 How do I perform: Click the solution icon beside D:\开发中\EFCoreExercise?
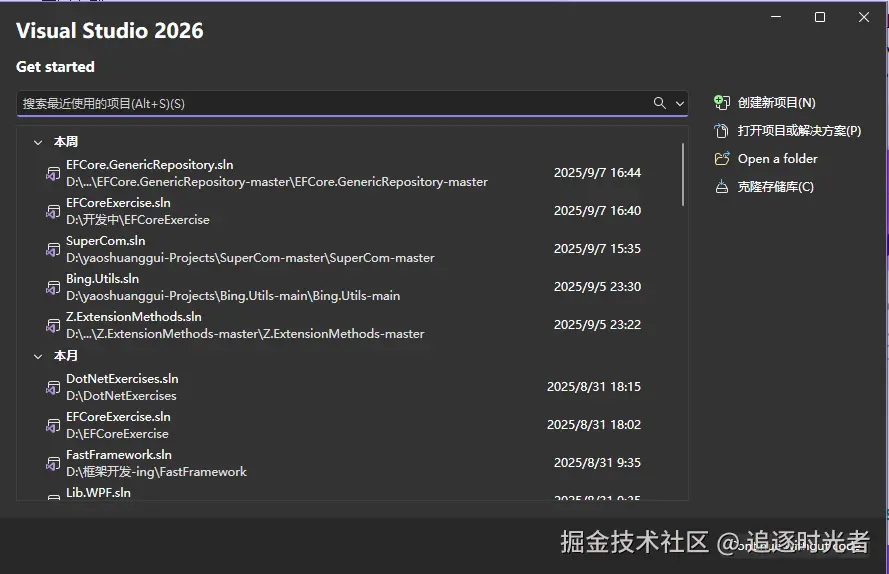pyautogui.click(x=53, y=212)
